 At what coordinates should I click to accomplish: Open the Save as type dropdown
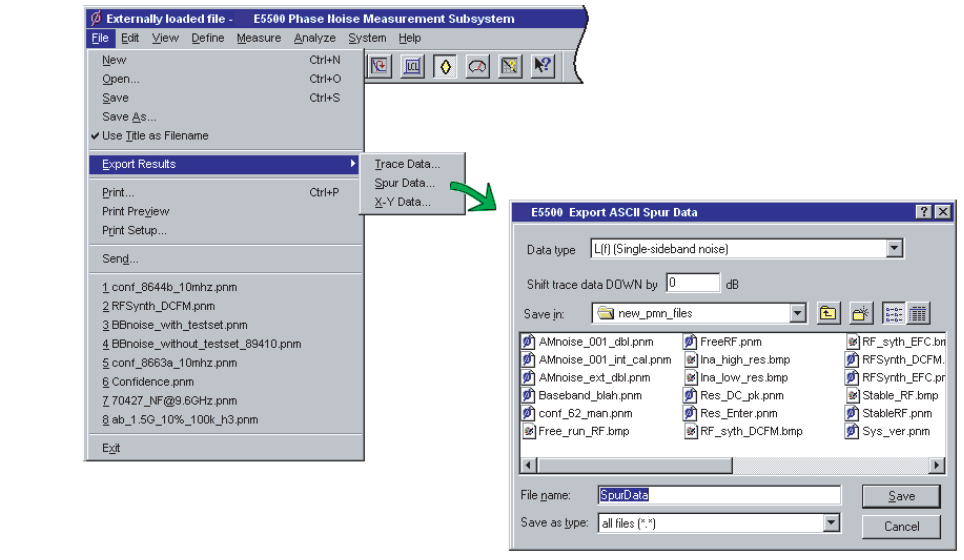pyautogui.click(x=831, y=523)
